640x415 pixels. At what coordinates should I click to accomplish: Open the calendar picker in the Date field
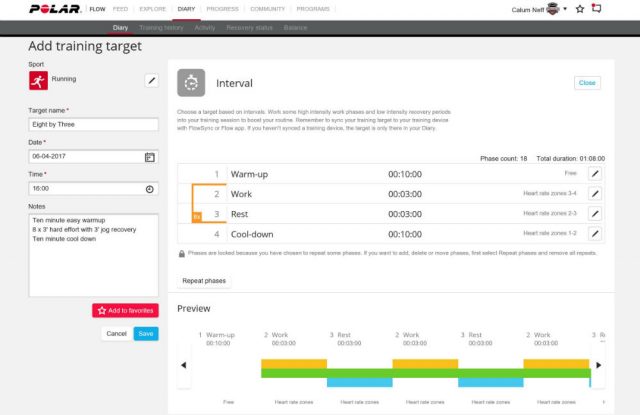(150, 157)
